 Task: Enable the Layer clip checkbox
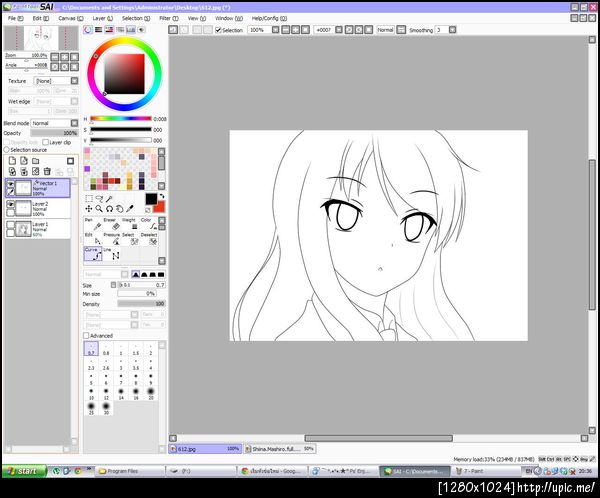[46, 142]
